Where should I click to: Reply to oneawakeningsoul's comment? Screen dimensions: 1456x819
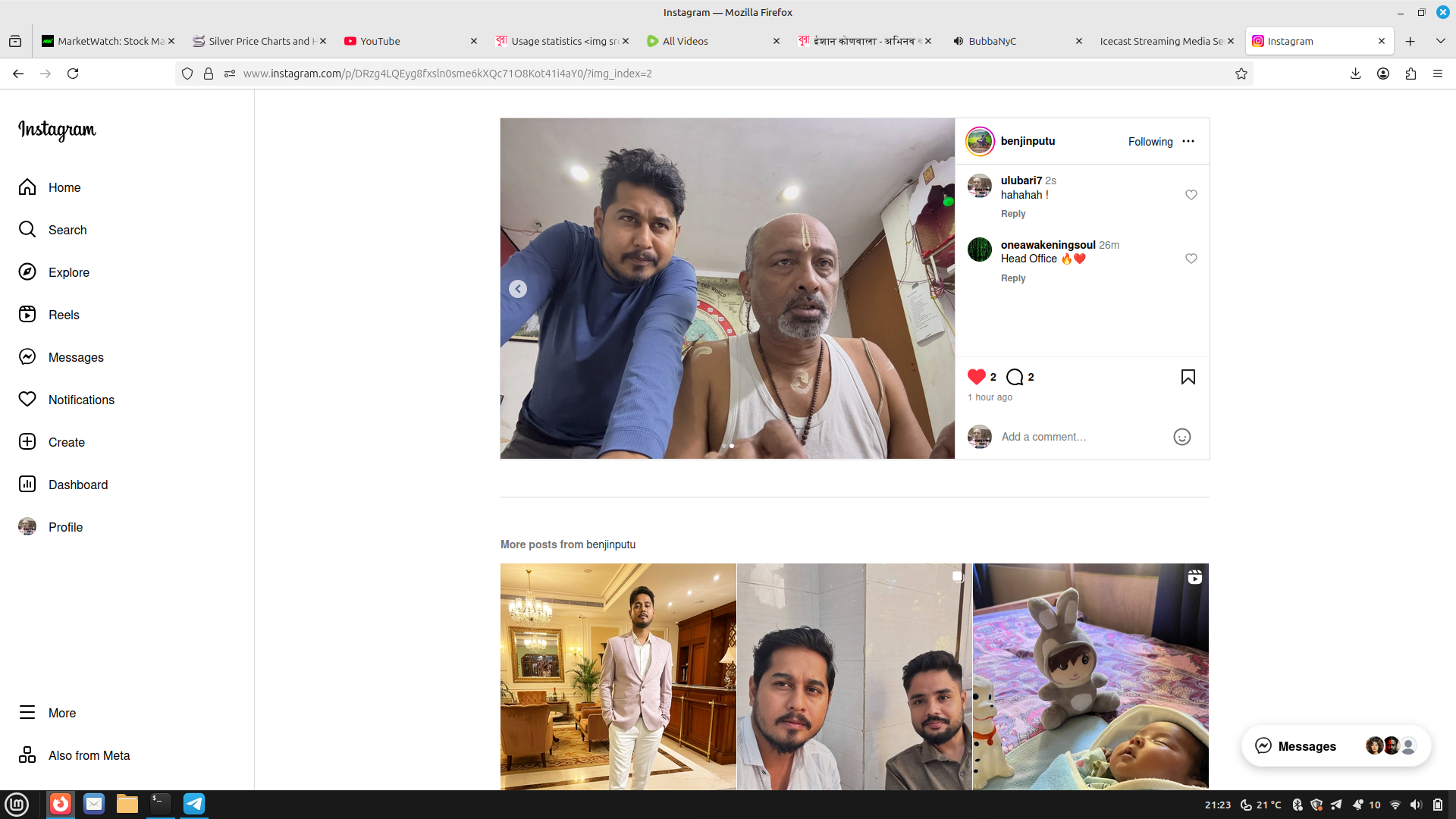(x=1012, y=278)
